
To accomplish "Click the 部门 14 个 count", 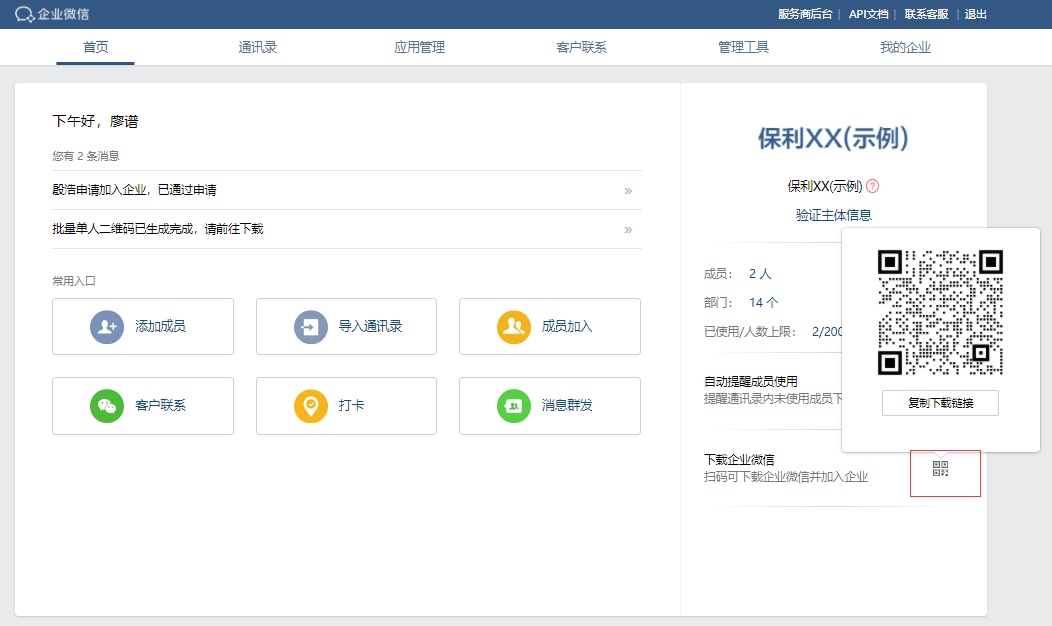I will click(764, 303).
